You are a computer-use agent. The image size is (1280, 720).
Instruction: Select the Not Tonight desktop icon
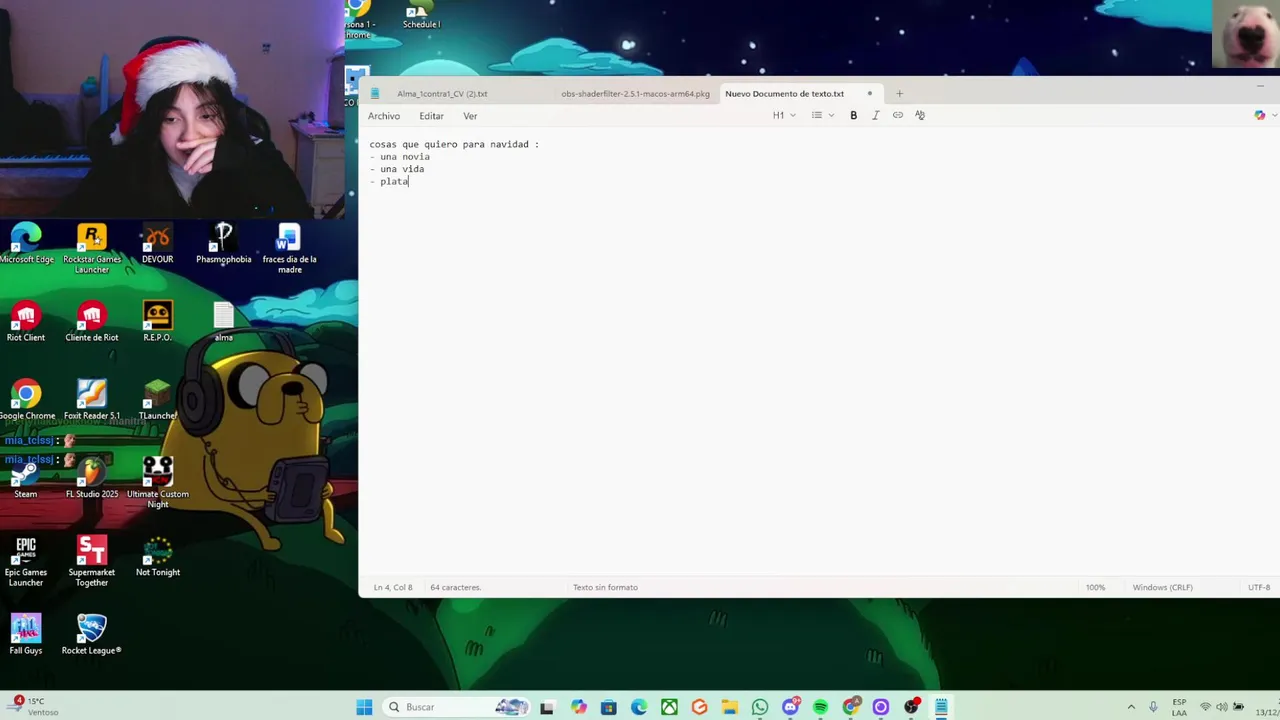(x=157, y=556)
